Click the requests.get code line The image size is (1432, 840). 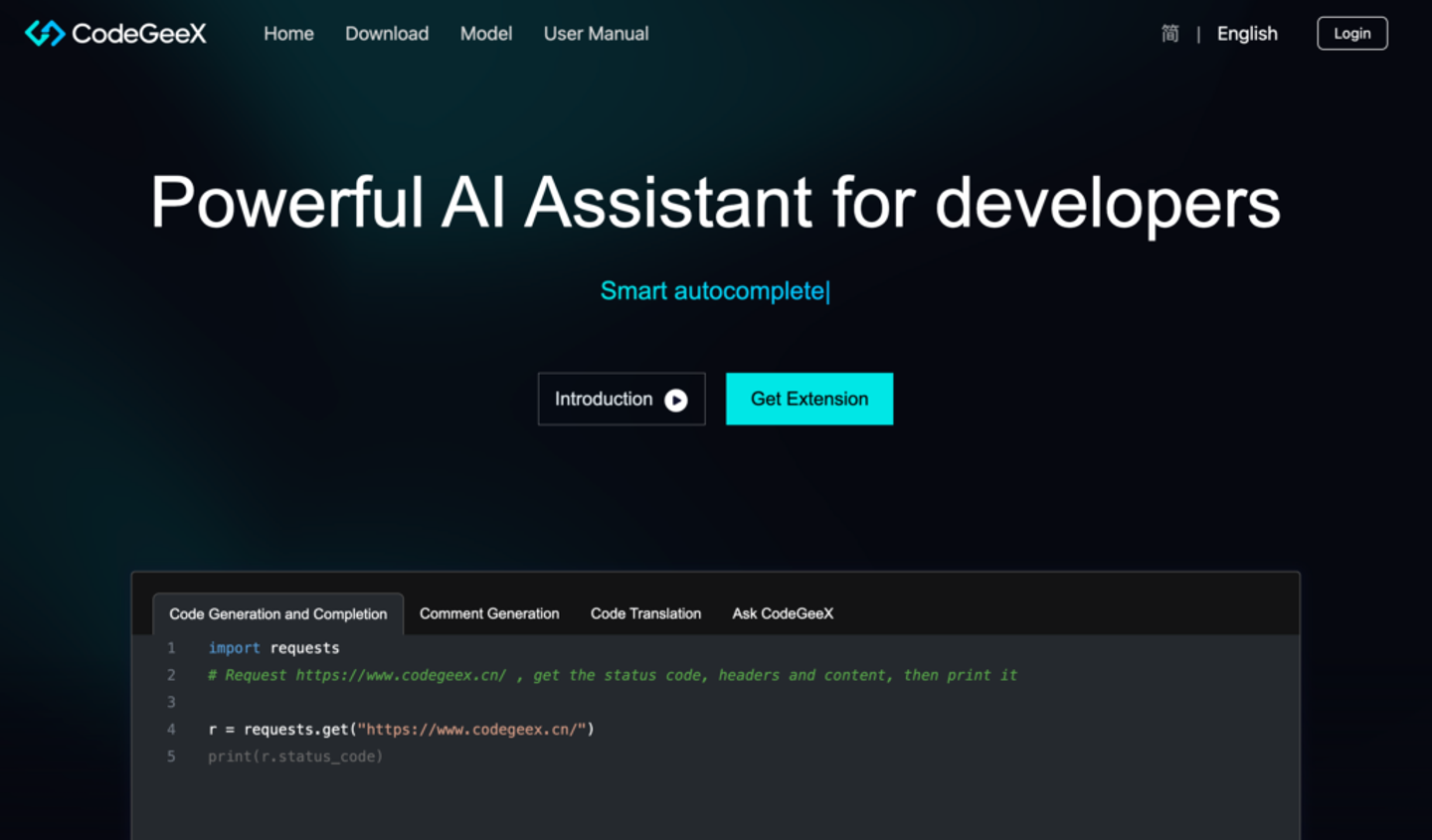click(x=401, y=730)
